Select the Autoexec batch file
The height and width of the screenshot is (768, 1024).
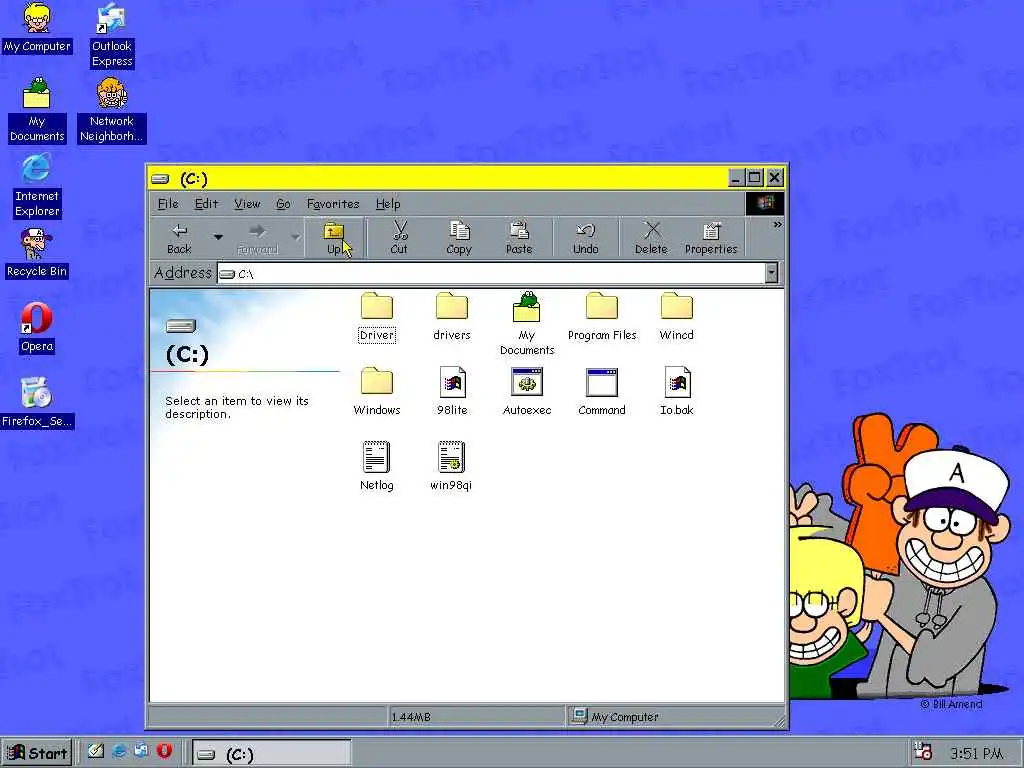(x=527, y=392)
